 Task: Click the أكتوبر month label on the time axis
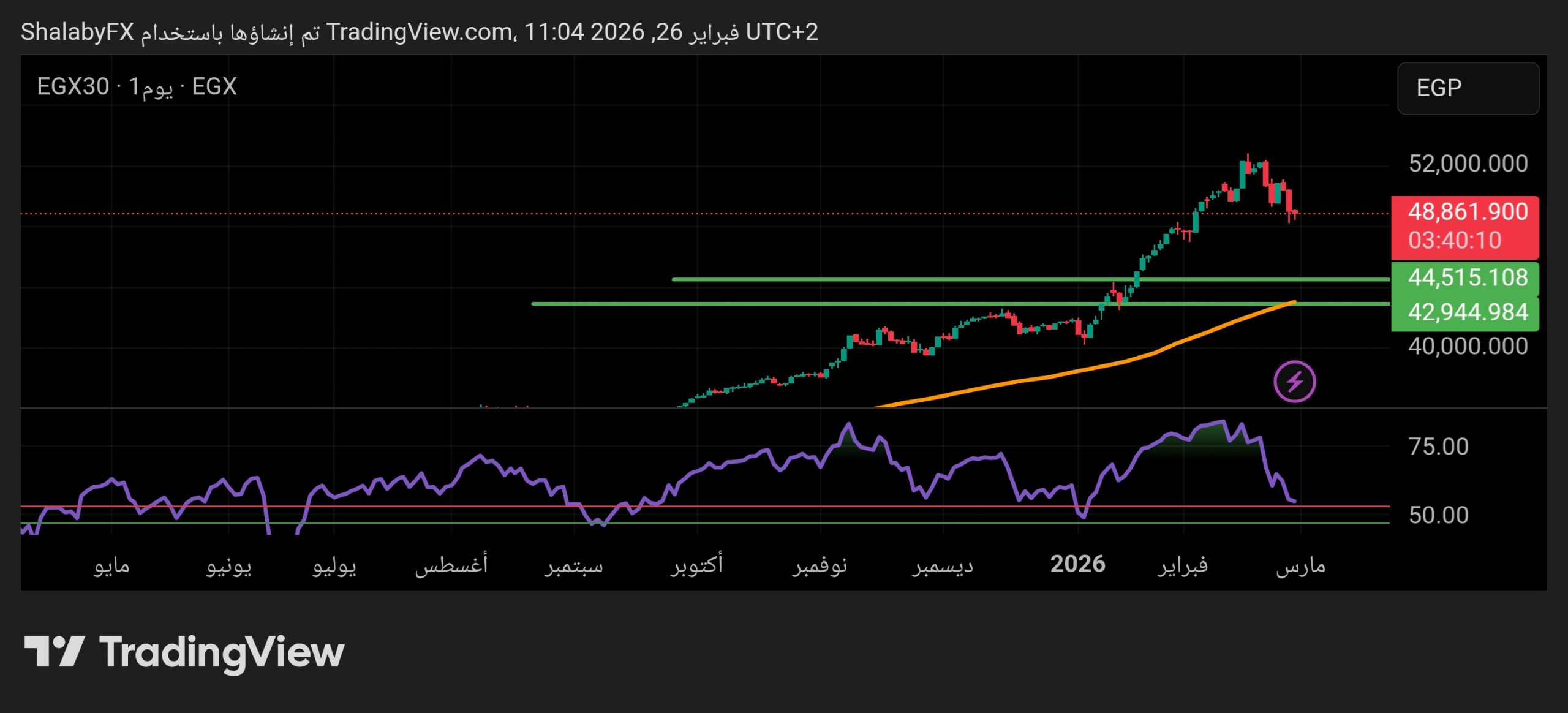(696, 564)
